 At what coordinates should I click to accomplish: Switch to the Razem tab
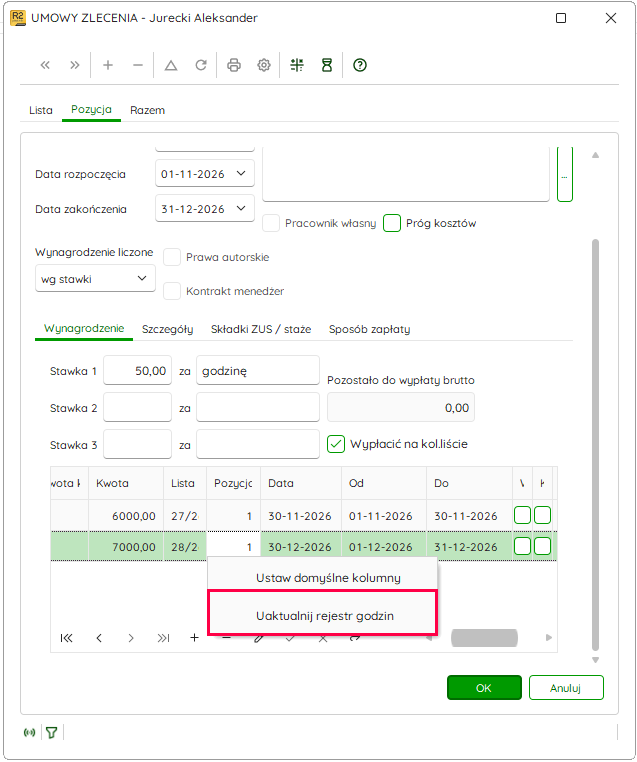point(147,110)
